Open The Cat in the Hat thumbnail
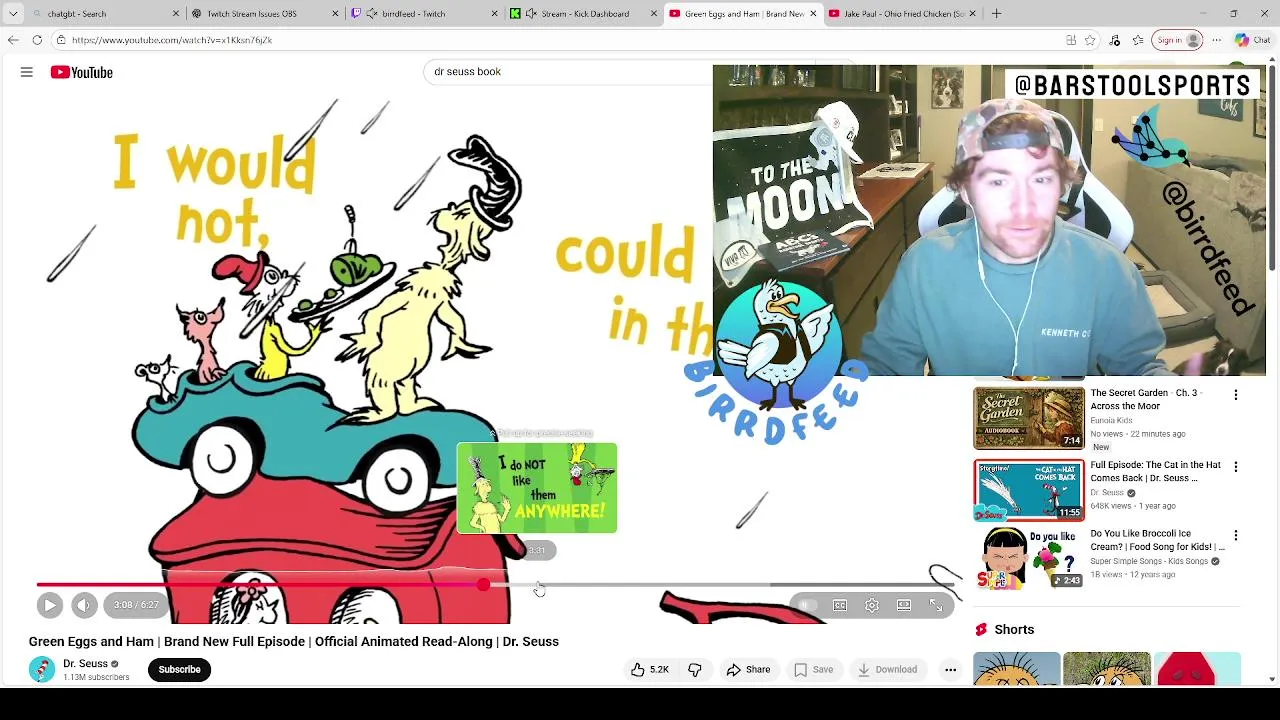The height and width of the screenshot is (720, 1280). point(1029,490)
